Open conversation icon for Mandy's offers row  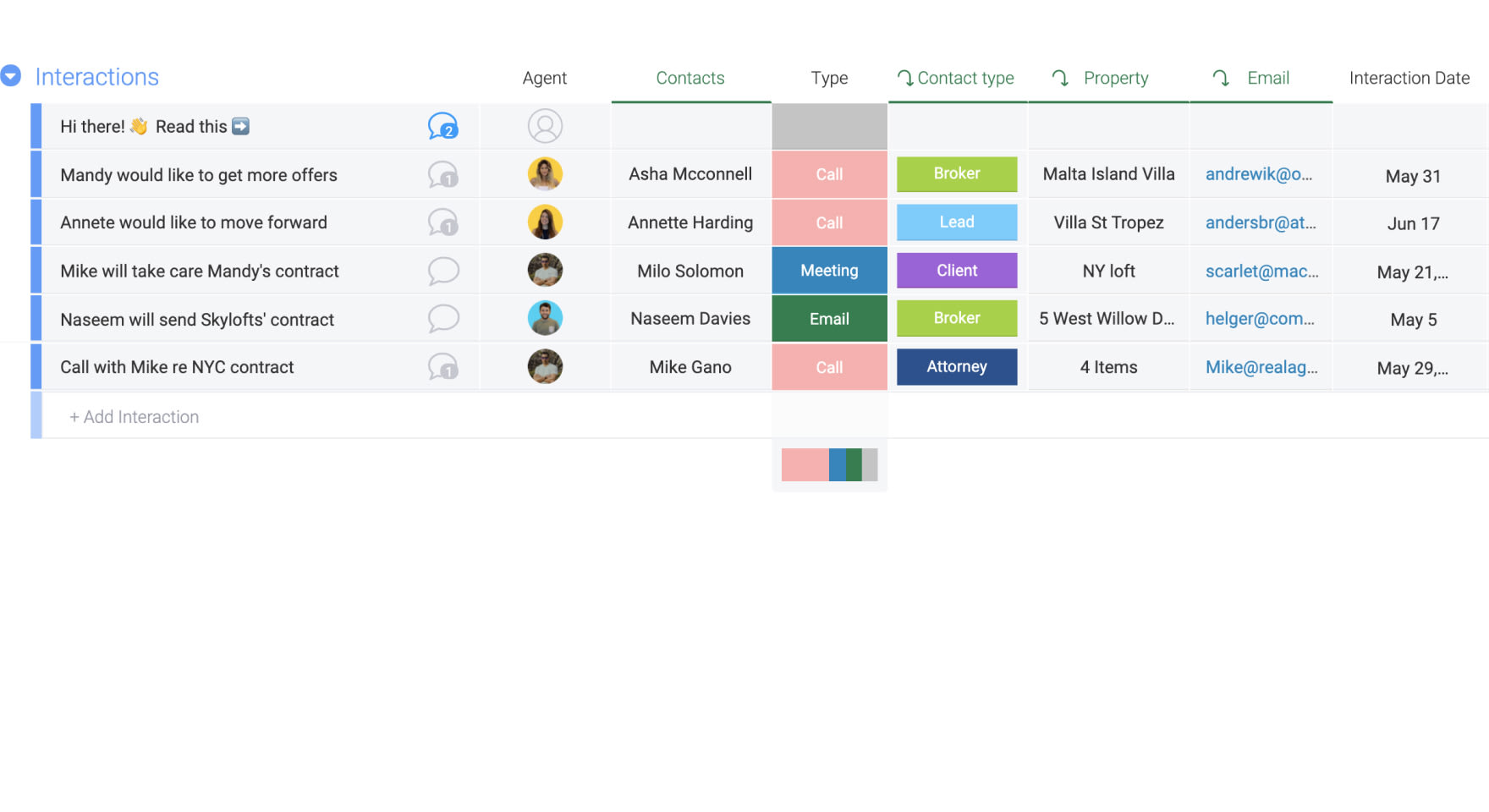(x=442, y=175)
